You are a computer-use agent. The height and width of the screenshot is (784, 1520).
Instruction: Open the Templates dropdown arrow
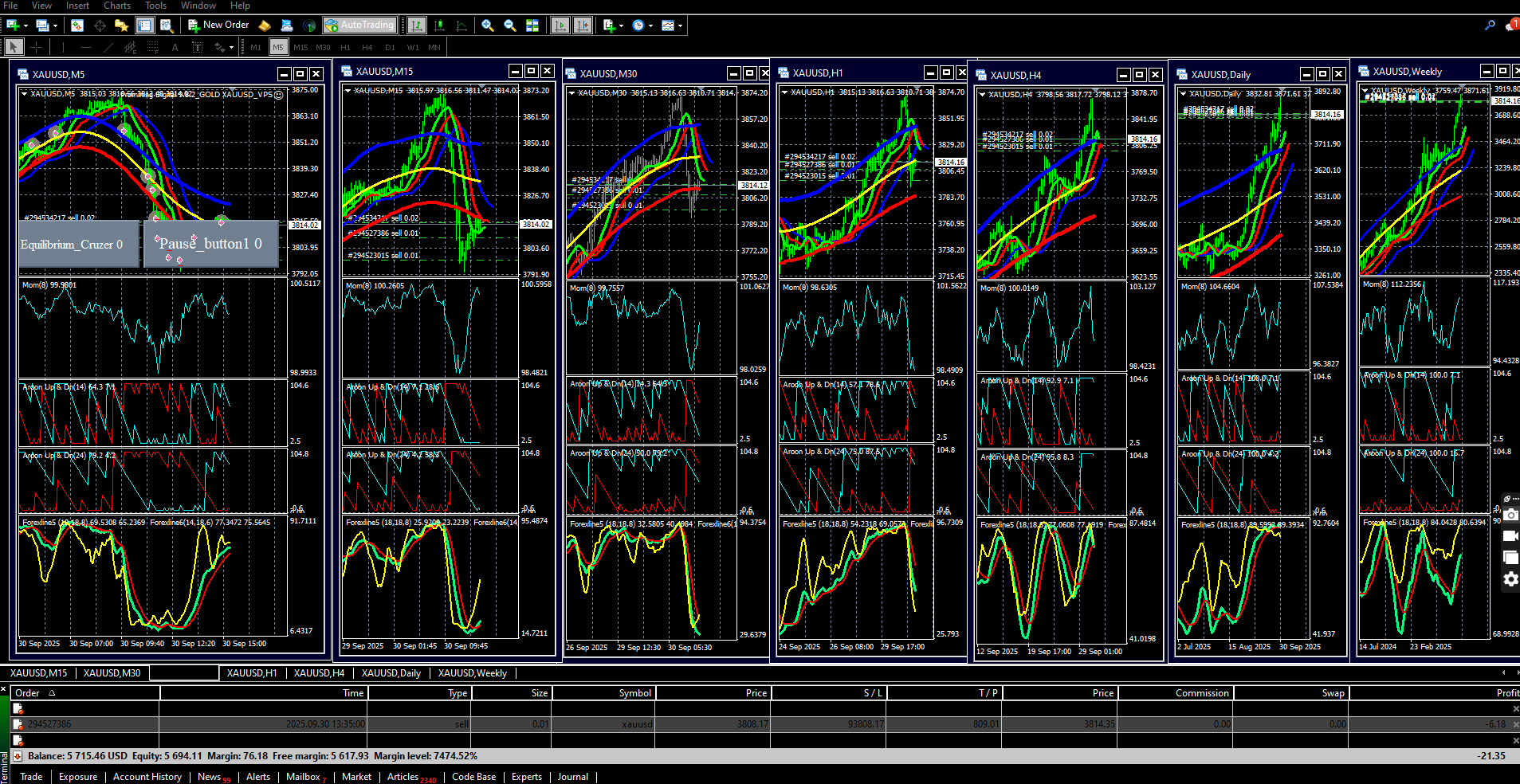click(680, 25)
